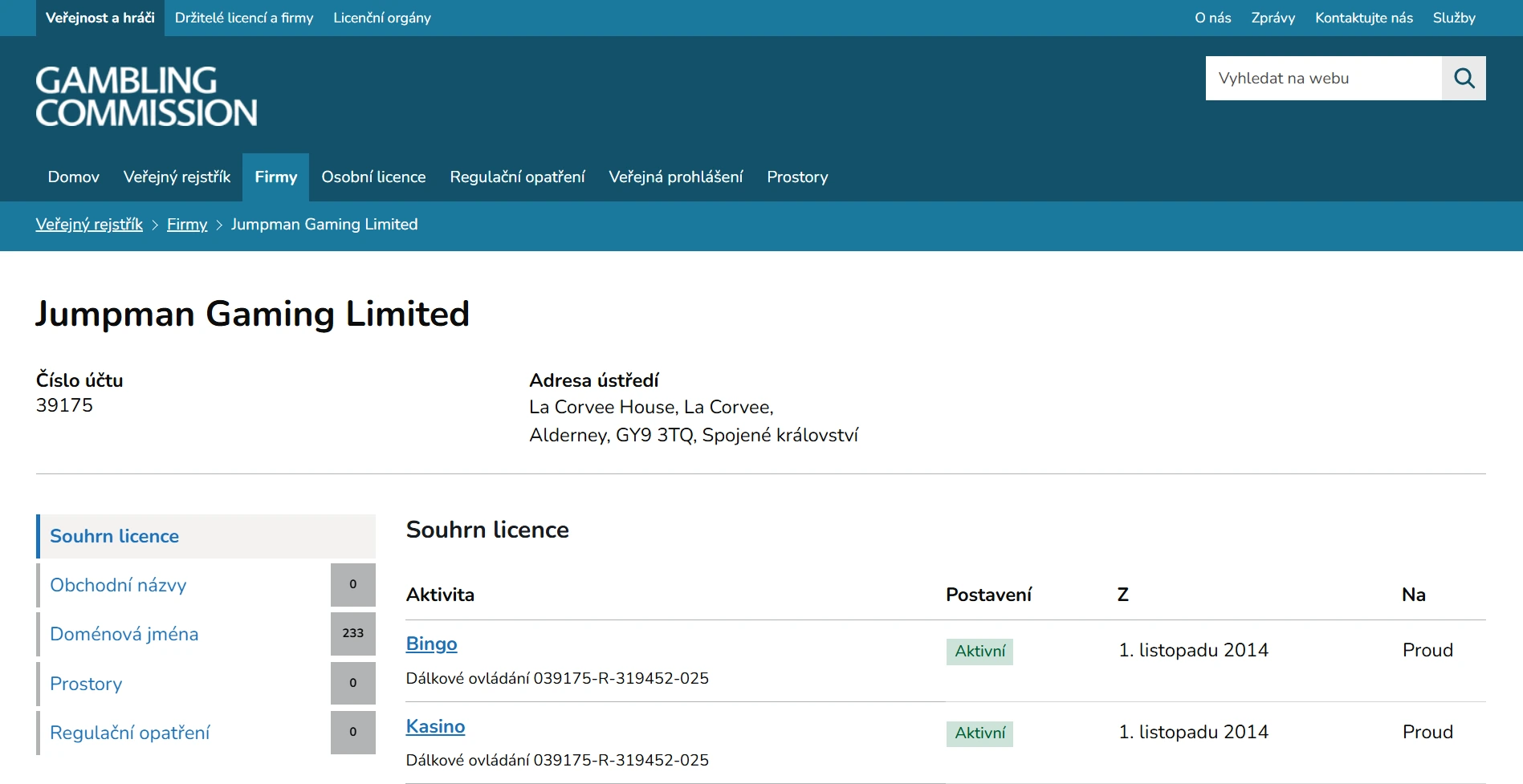Image resolution: width=1523 pixels, height=784 pixels.
Task: Open the Kasino activity link
Action: click(435, 726)
